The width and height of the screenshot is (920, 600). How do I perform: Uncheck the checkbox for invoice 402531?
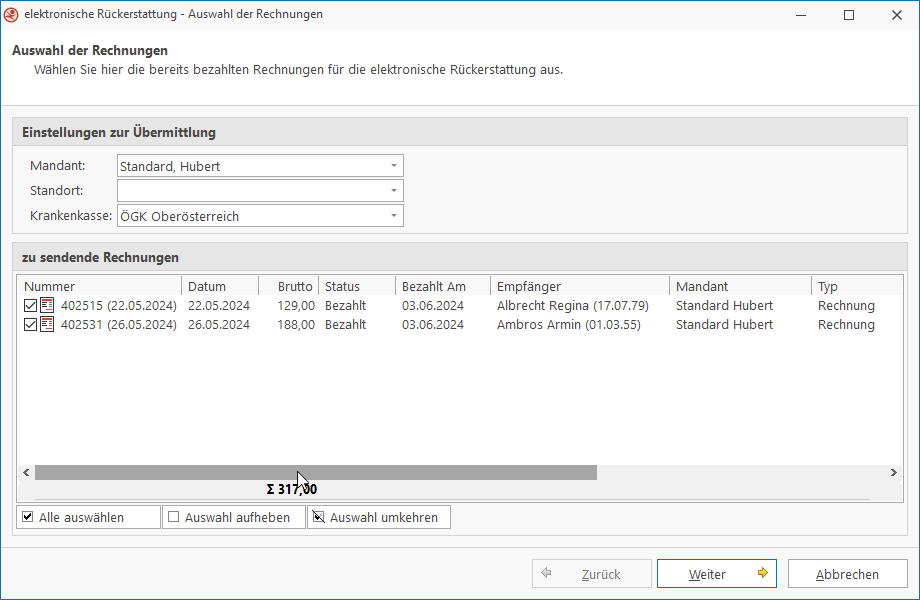(30, 325)
